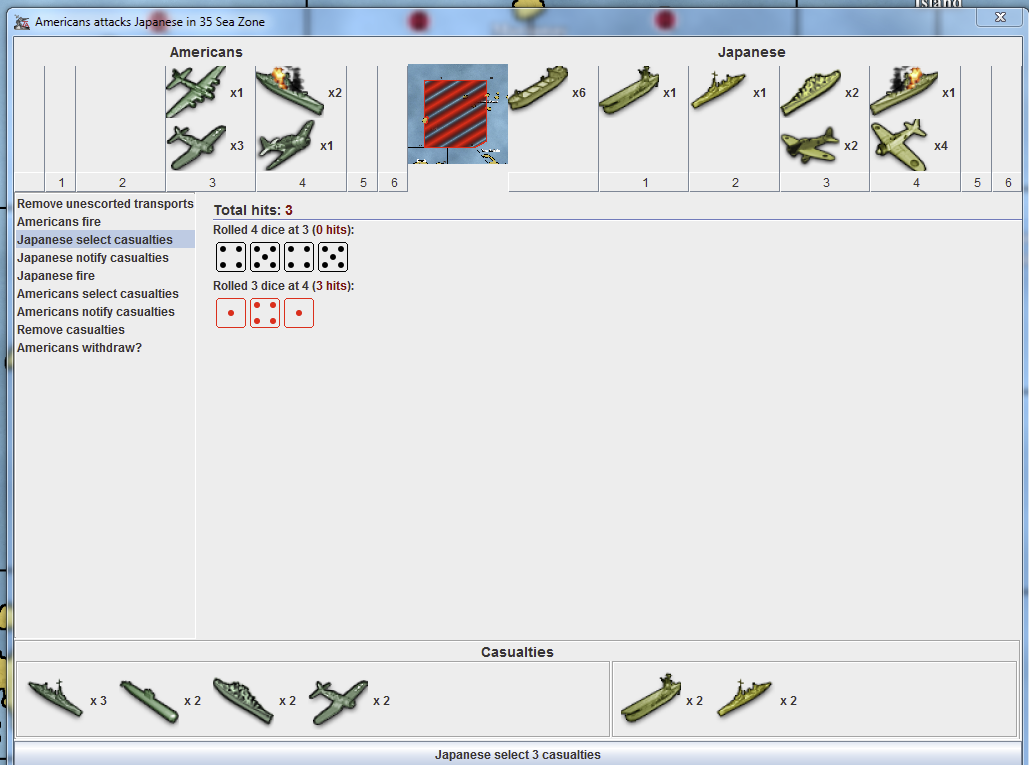The width and height of the screenshot is (1029, 765).
Task: Click the American bomber unit icon
Action: [196, 92]
